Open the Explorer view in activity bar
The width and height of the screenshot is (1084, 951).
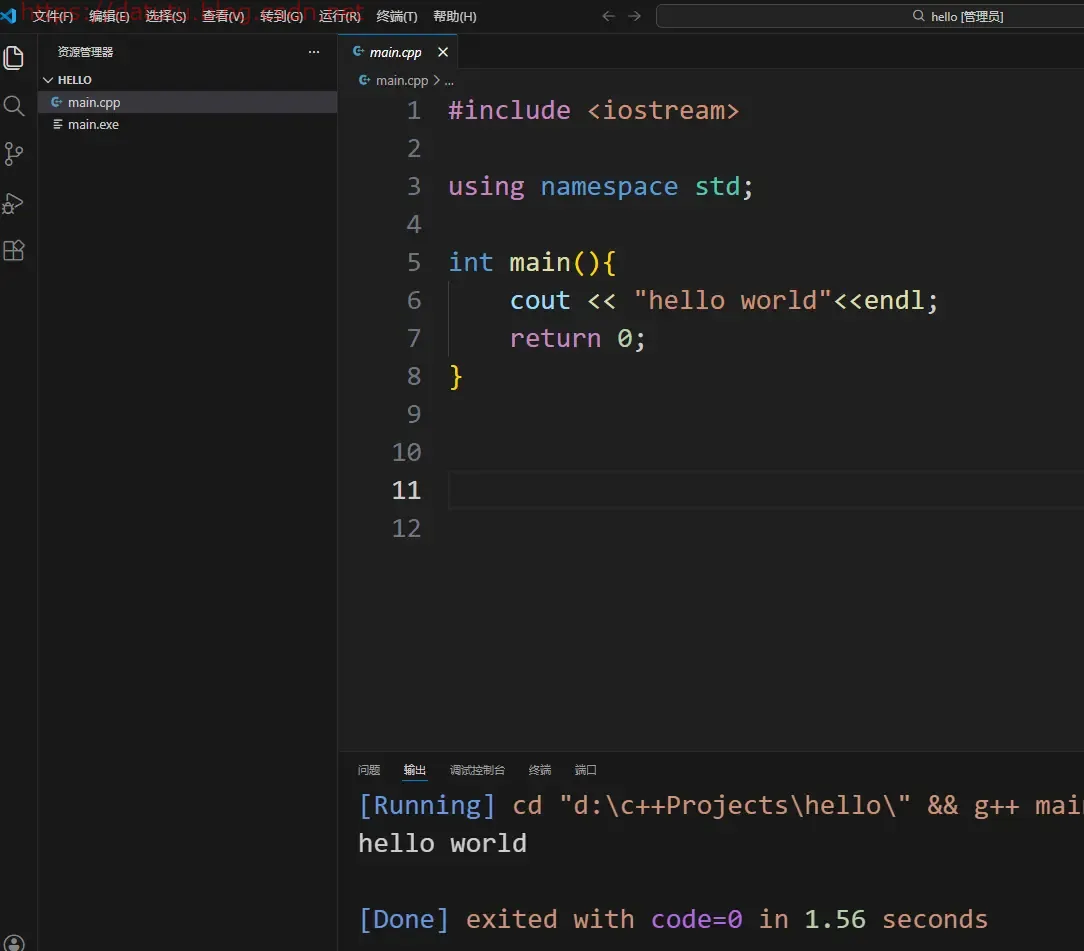tap(14, 58)
